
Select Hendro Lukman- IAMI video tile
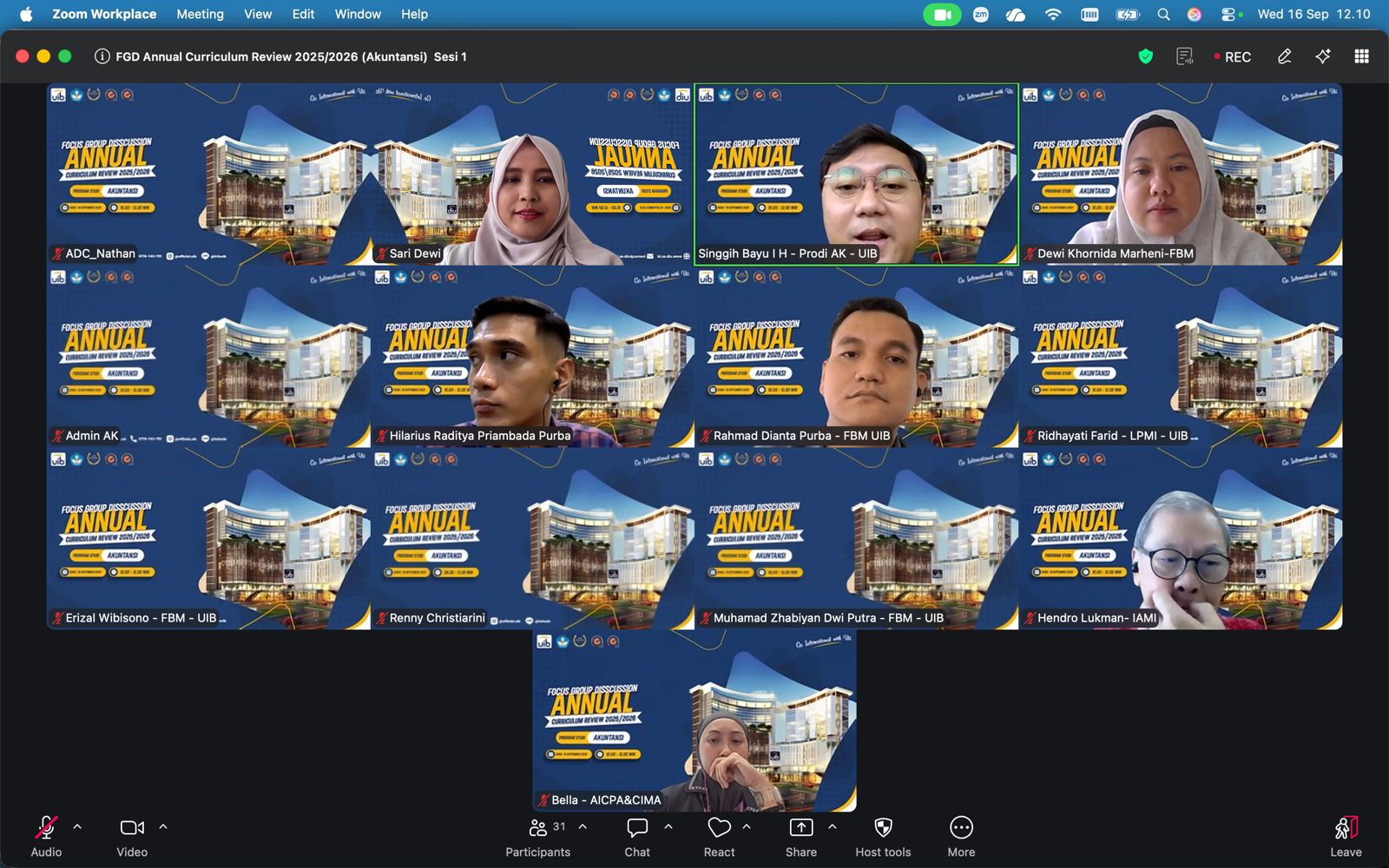point(1181,538)
